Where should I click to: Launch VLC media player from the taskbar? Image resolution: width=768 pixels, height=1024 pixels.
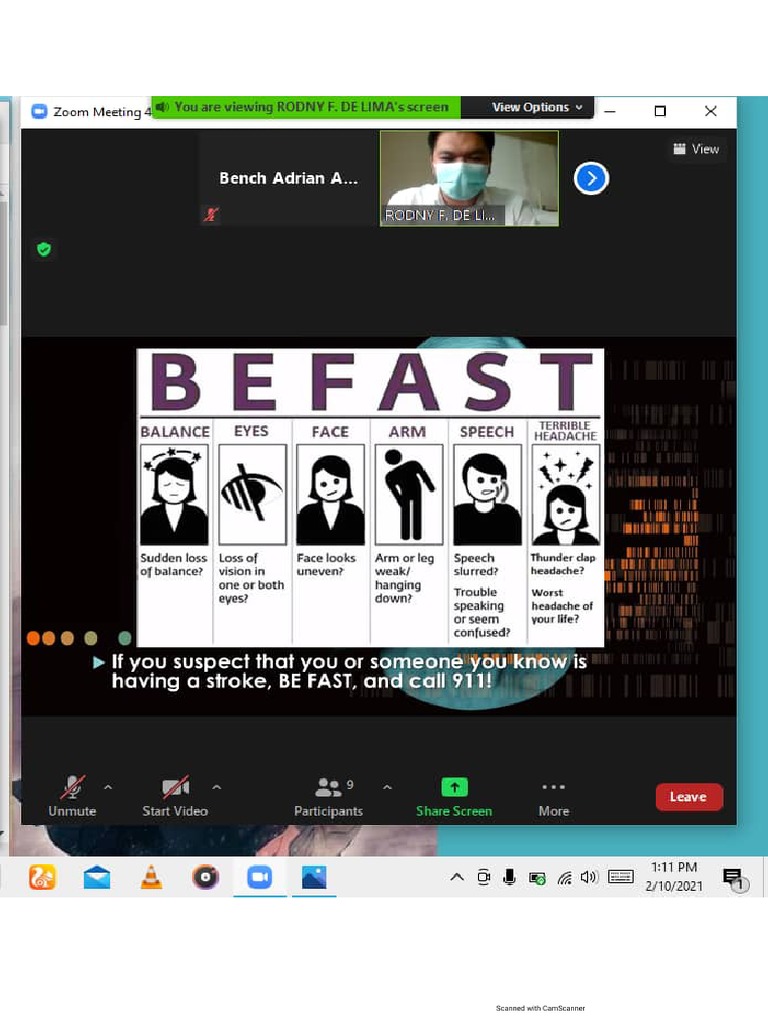point(151,877)
